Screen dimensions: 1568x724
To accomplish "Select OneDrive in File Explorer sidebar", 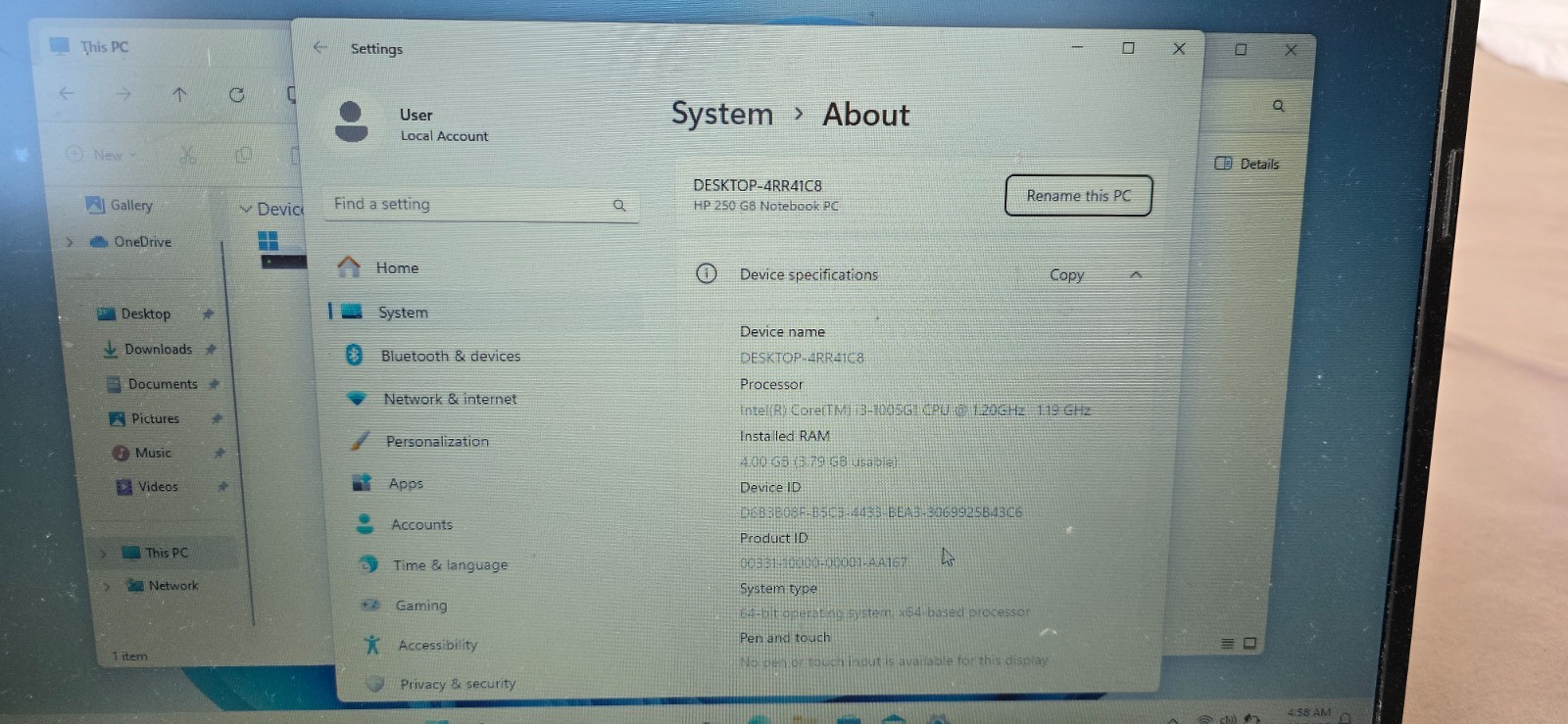I will click(x=131, y=241).
